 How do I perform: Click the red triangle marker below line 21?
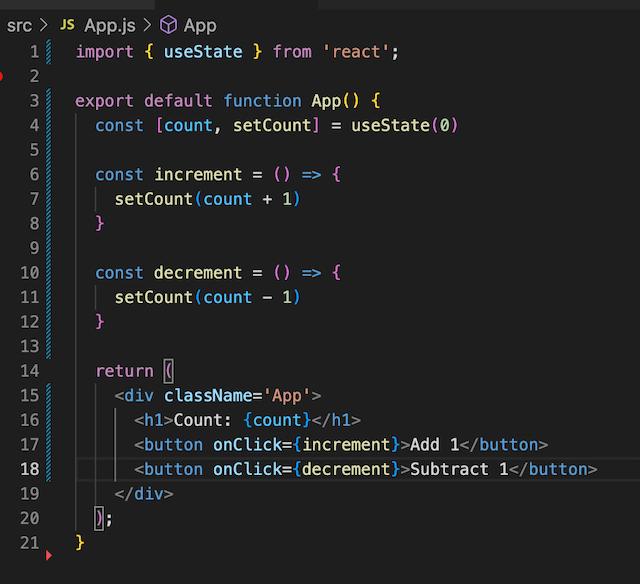(x=49, y=555)
